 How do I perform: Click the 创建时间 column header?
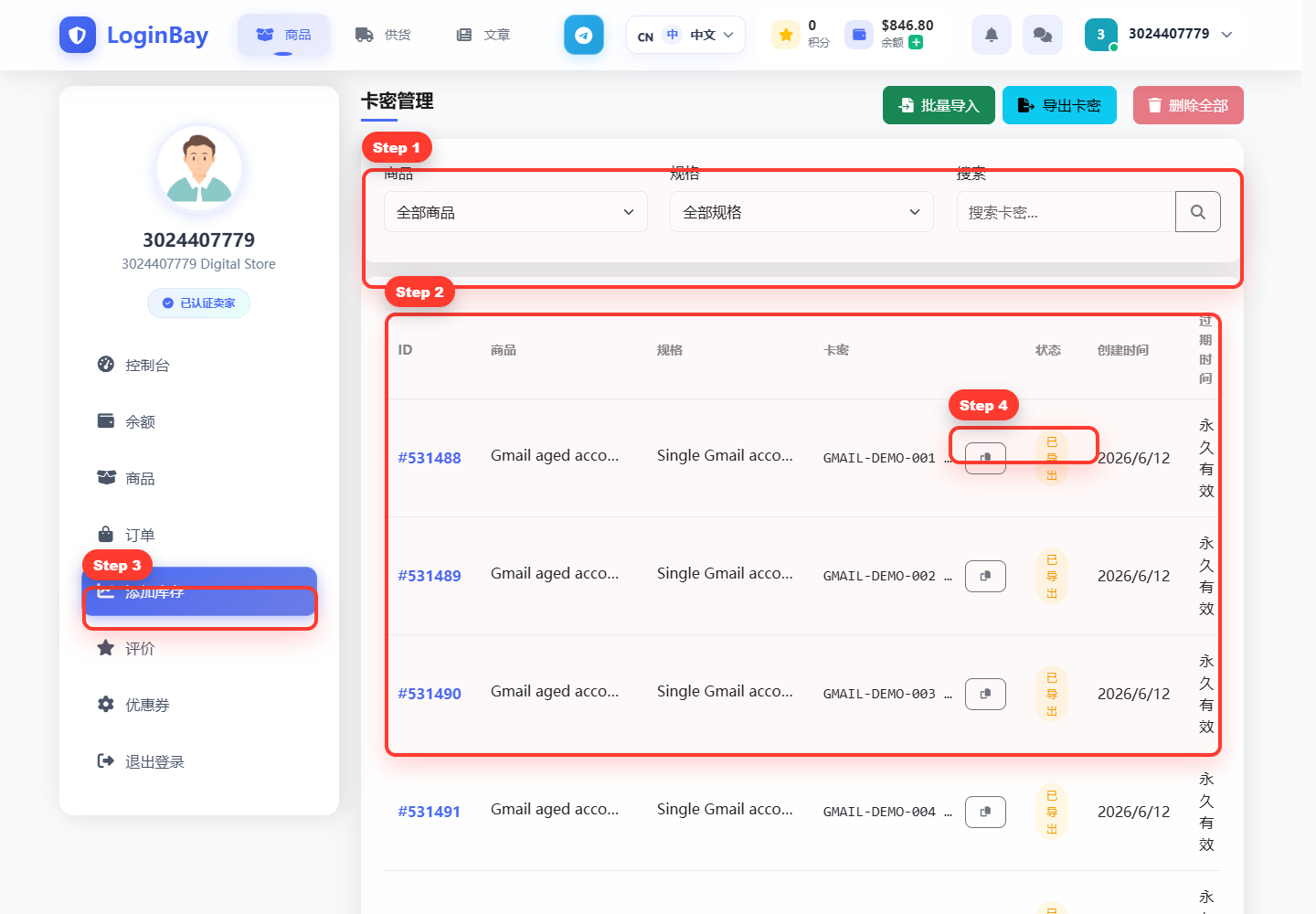pos(1123,350)
